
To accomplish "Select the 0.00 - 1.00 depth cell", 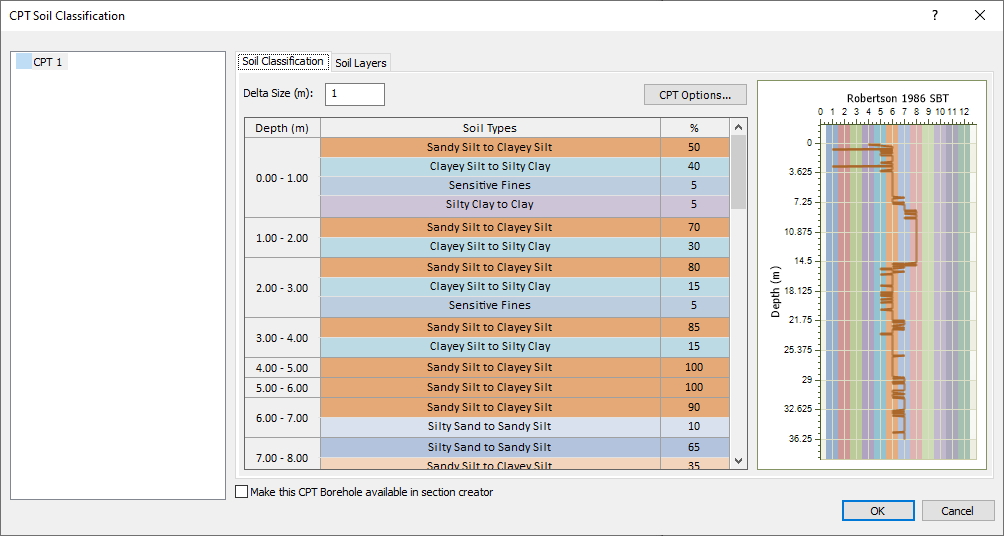I will pos(282,177).
